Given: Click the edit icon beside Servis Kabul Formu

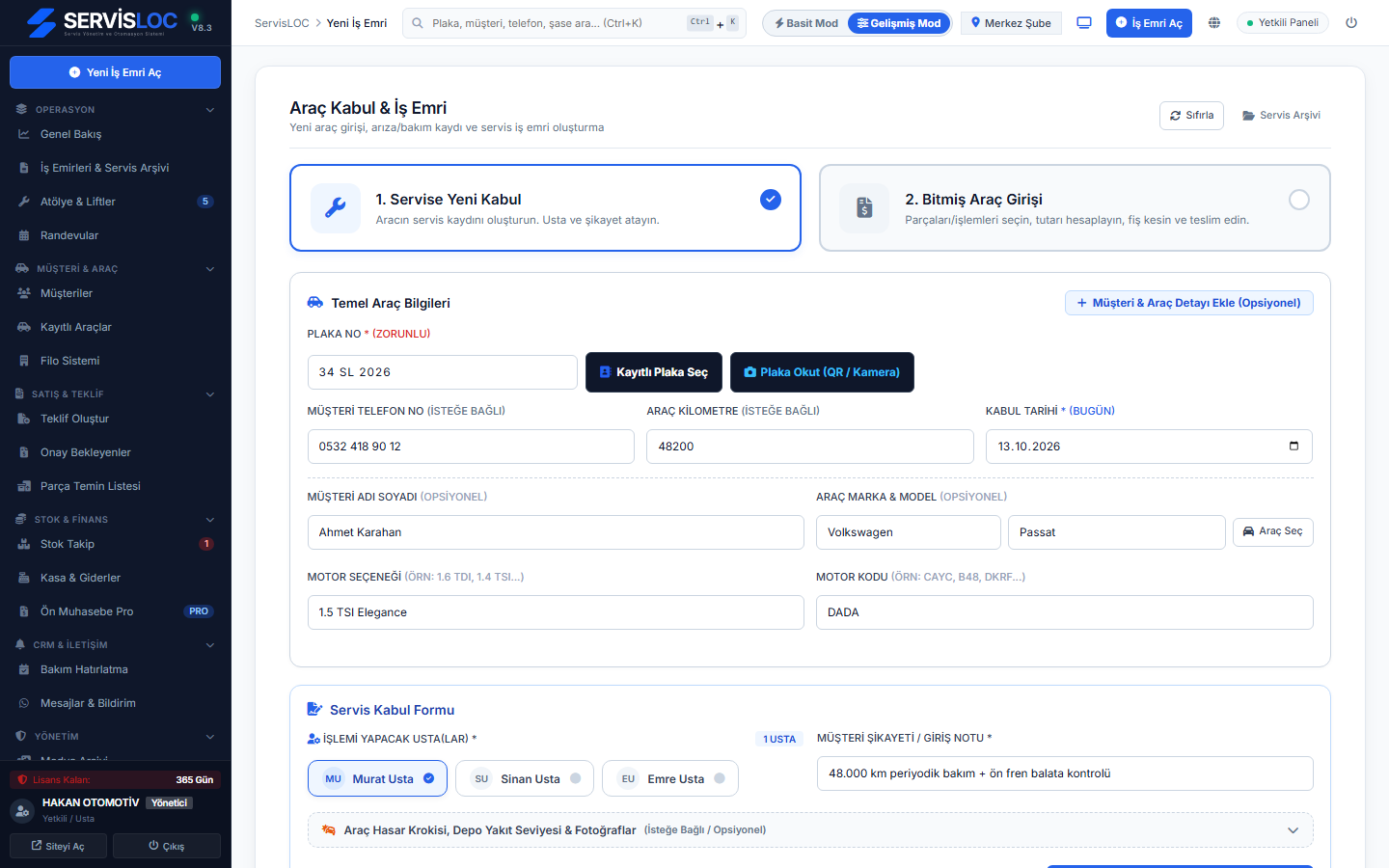Looking at the screenshot, I should click(314, 709).
